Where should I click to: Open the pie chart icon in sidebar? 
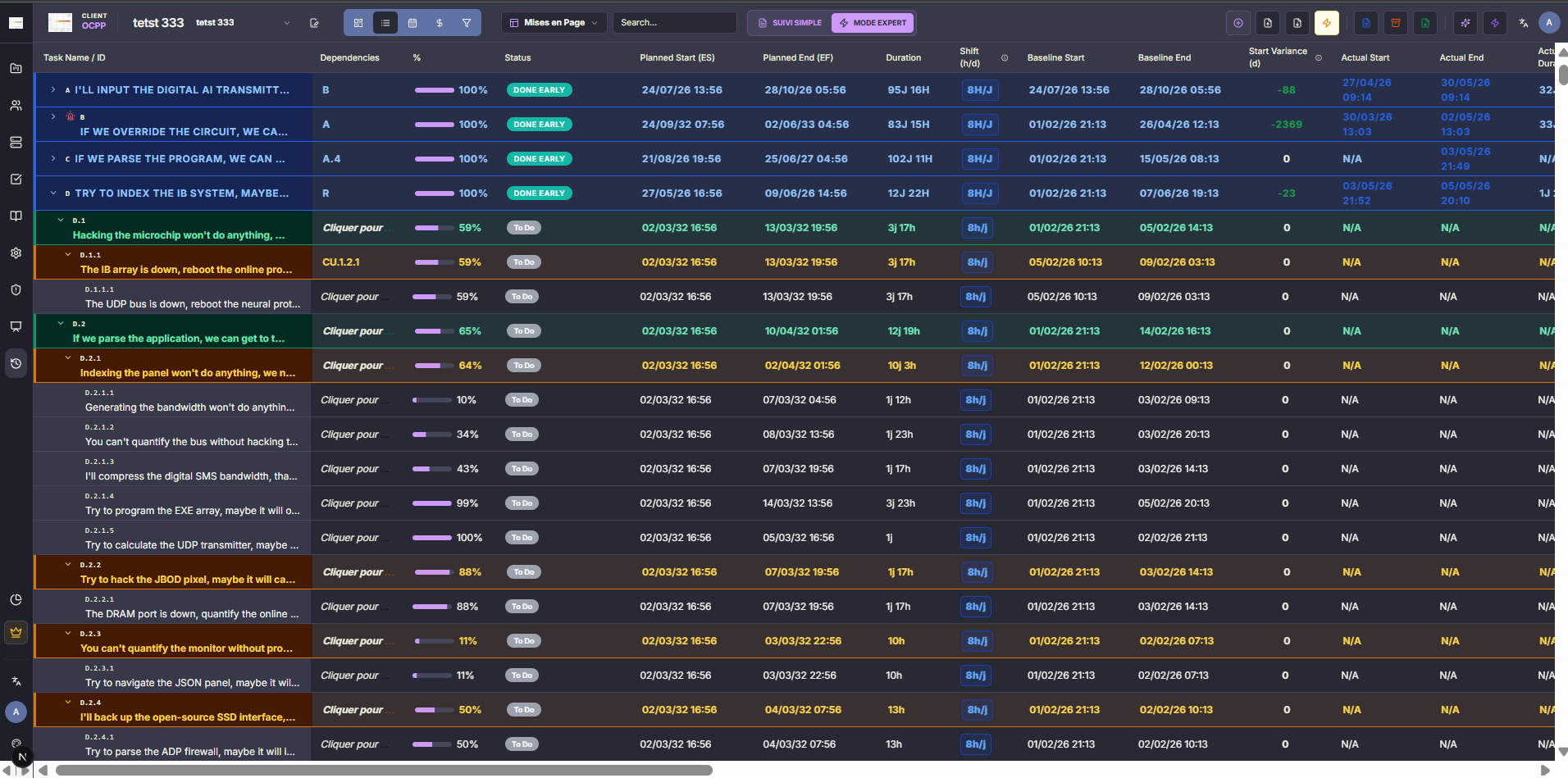coord(16,600)
